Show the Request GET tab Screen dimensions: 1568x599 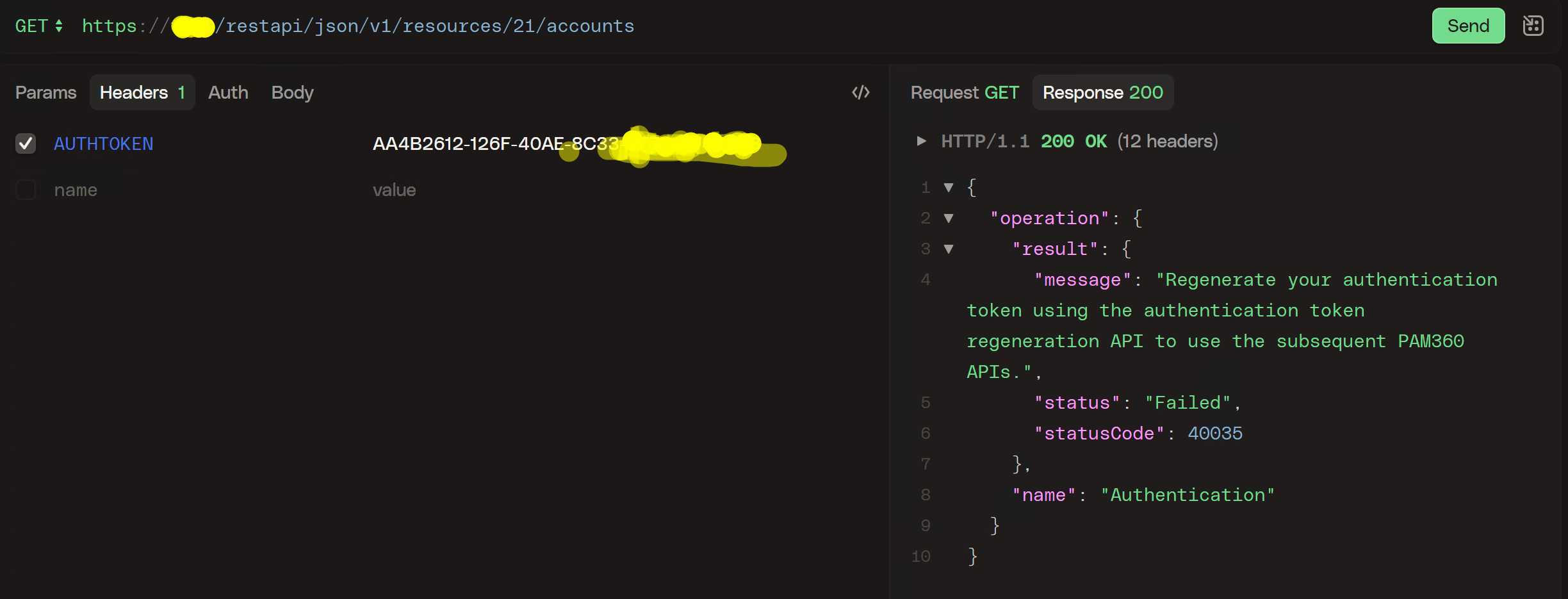964,93
